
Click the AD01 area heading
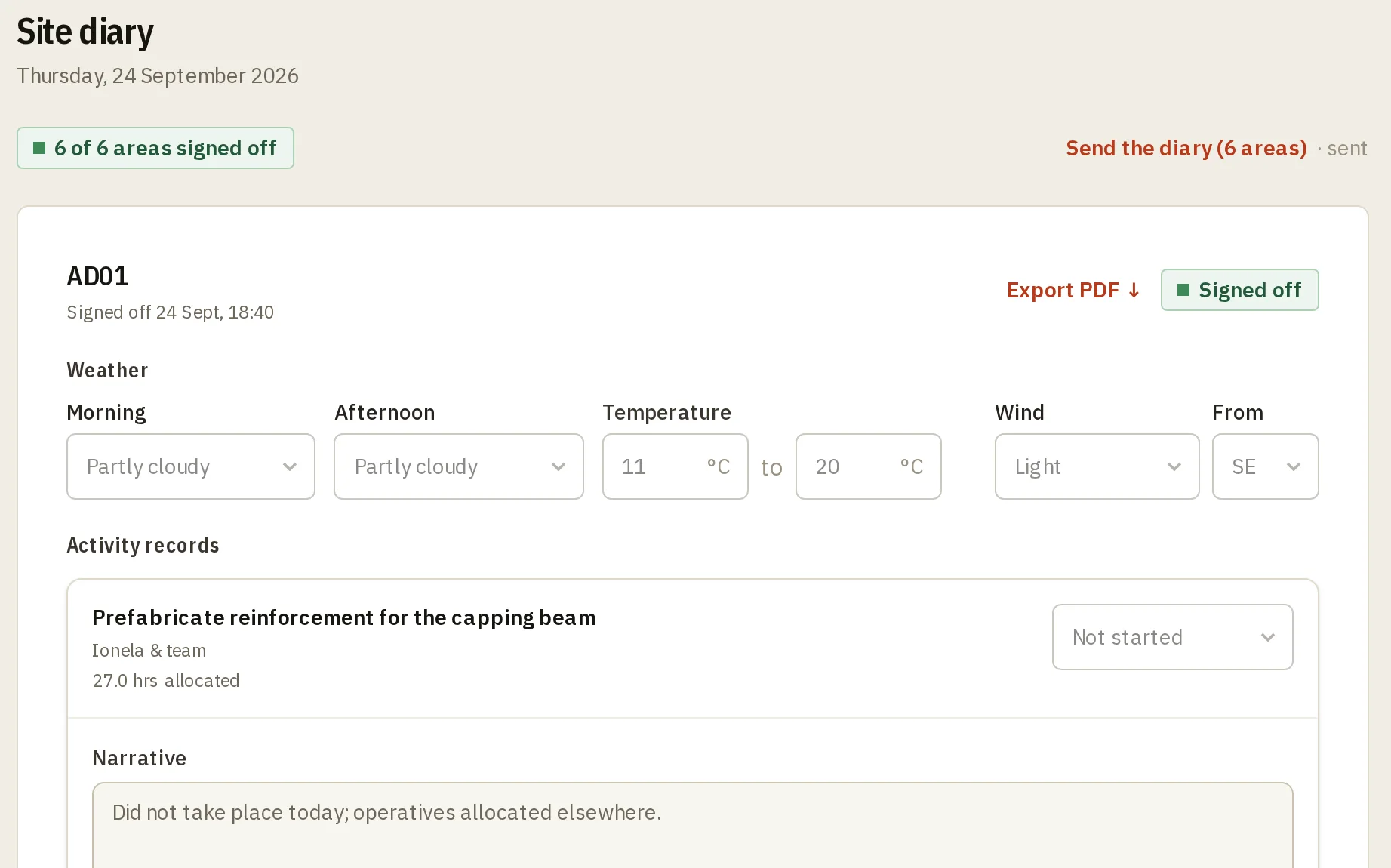point(98,276)
